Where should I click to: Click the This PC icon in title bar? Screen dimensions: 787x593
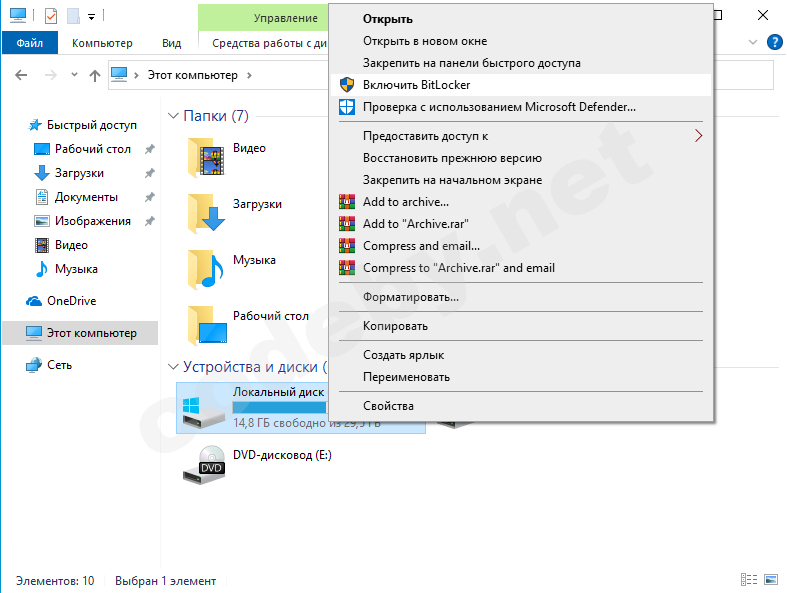click(18, 15)
